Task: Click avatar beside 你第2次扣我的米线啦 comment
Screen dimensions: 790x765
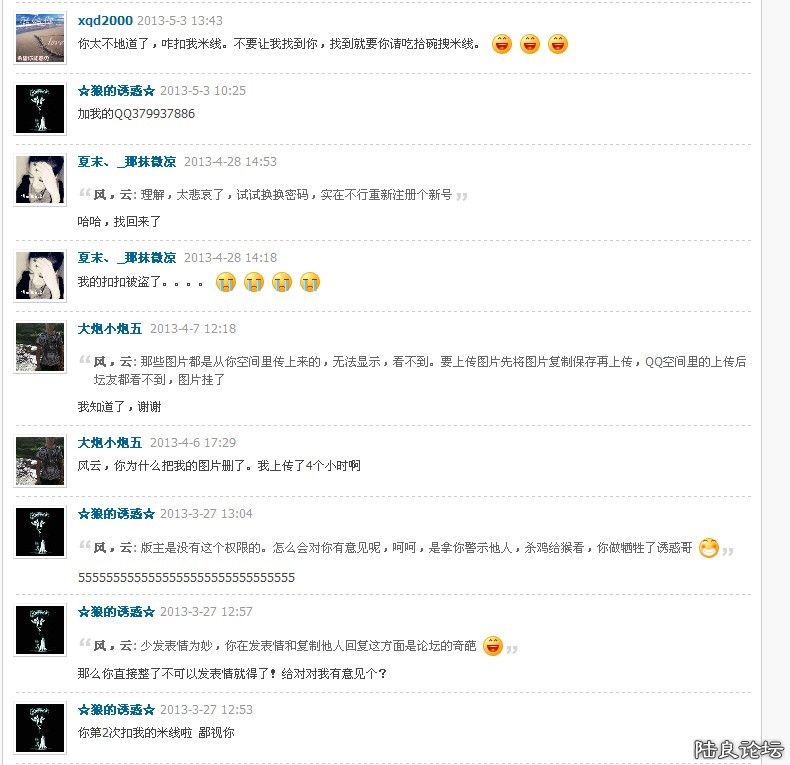Action: pos(40,728)
